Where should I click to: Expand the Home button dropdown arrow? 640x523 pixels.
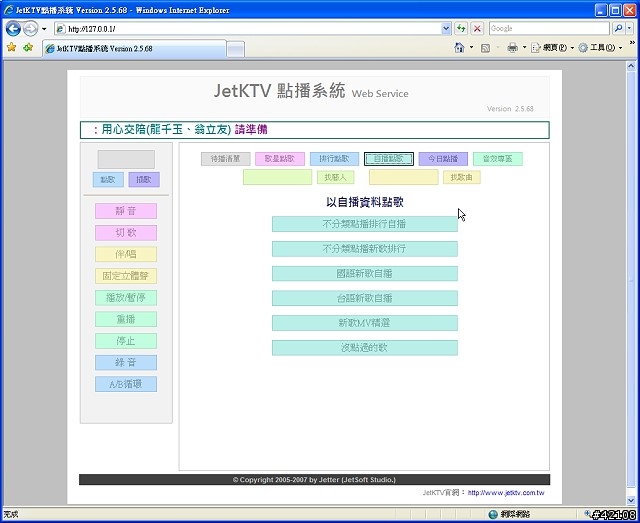coord(471,48)
